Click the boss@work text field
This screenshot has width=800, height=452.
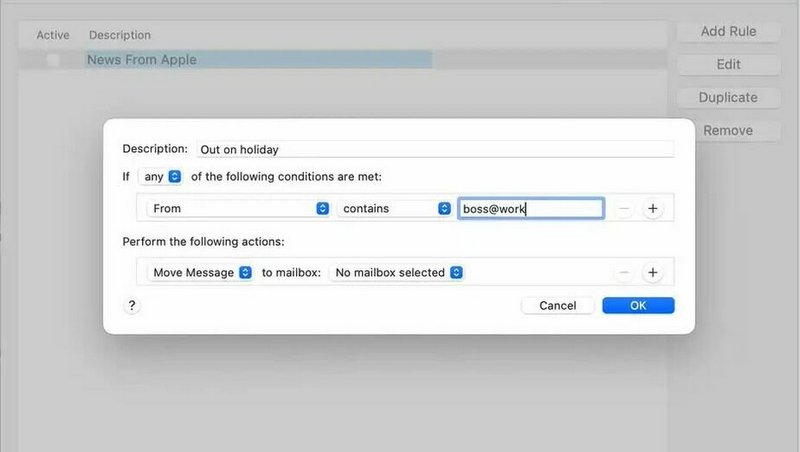pos(530,209)
